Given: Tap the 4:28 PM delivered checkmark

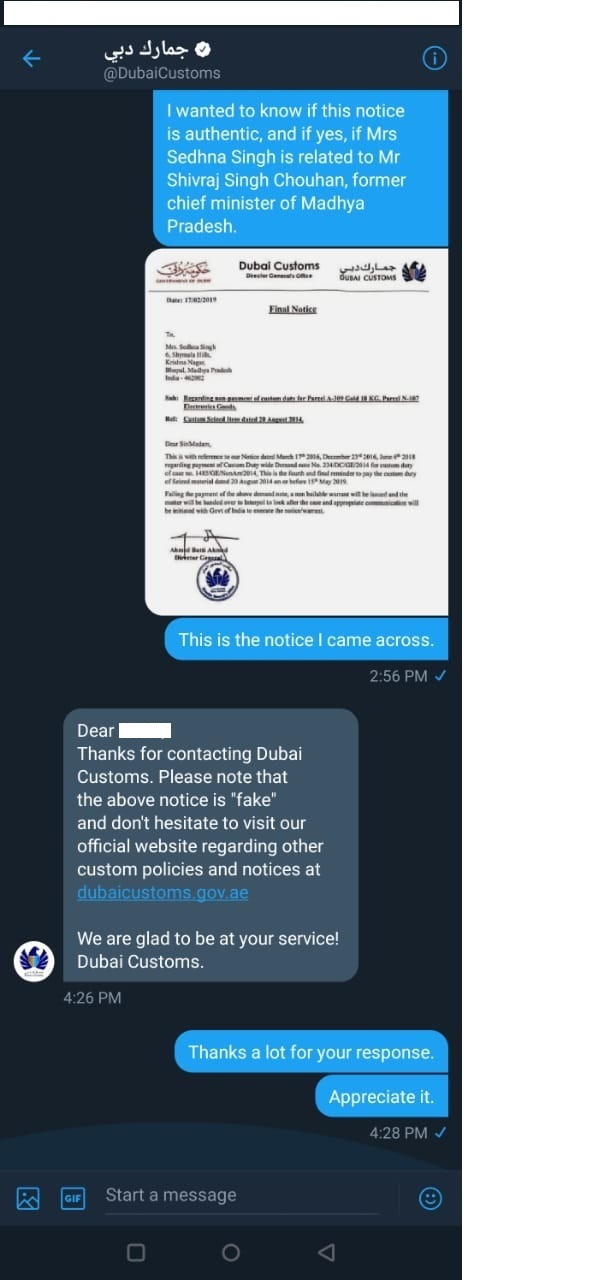Looking at the screenshot, I should (x=441, y=1133).
